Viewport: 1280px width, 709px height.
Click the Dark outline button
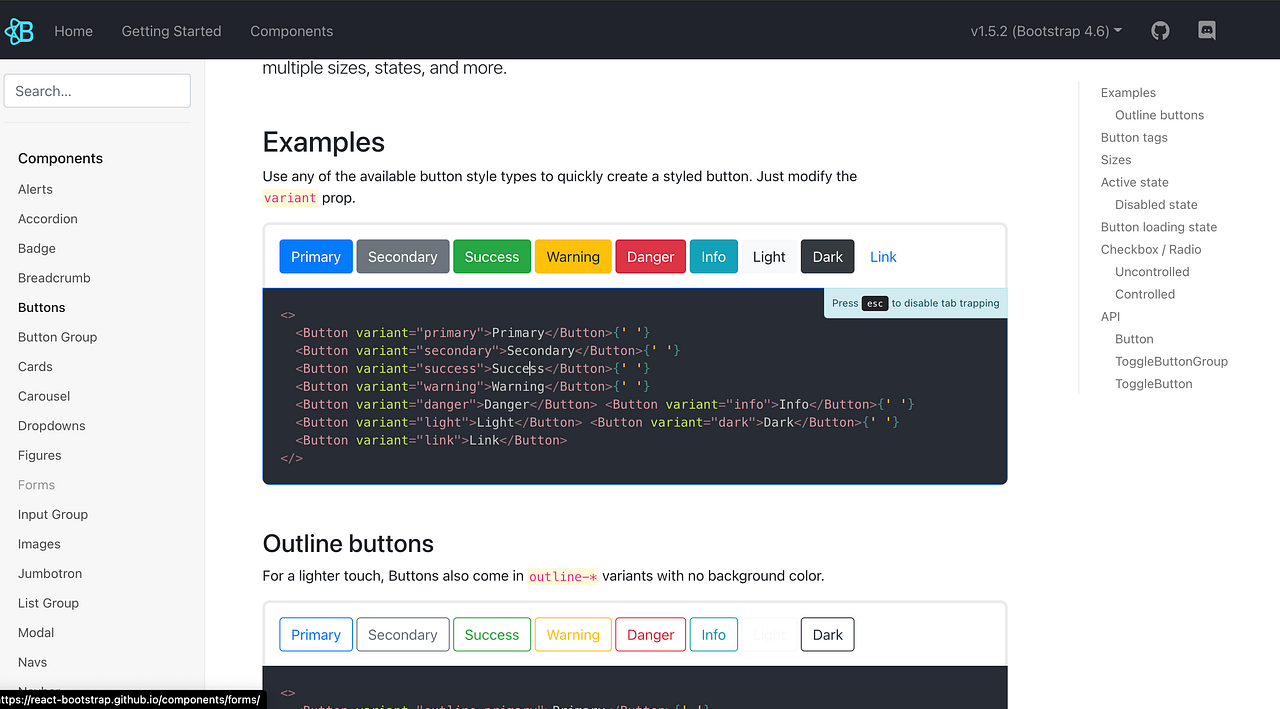pyautogui.click(x=827, y=634)
